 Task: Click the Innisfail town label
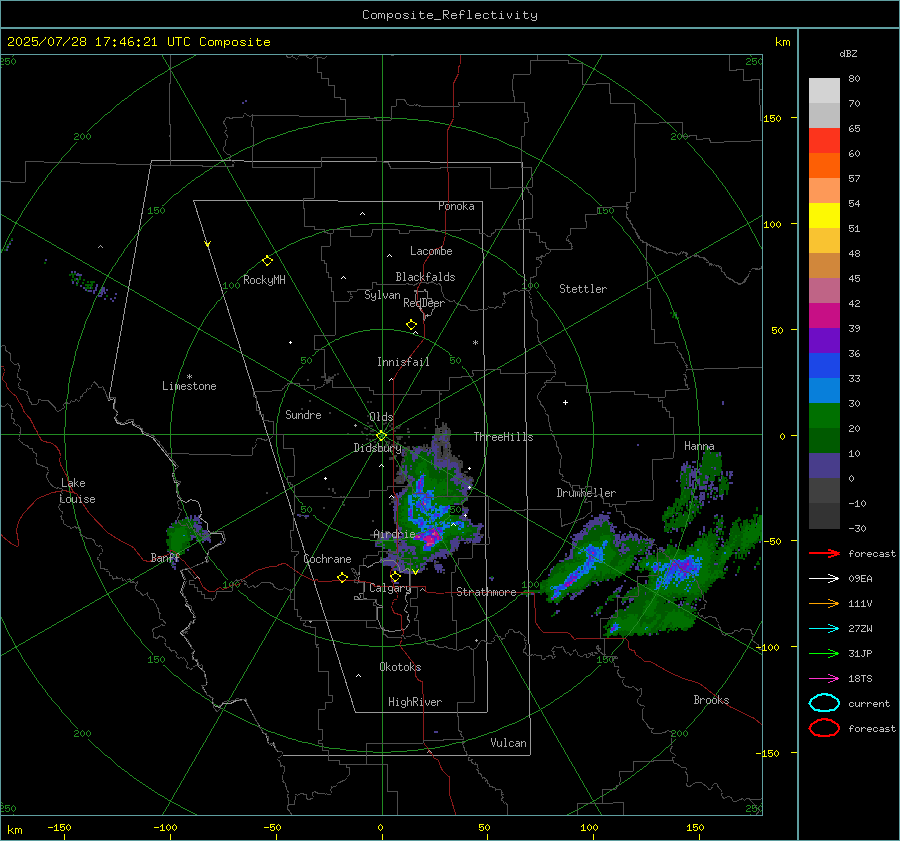[403, 362]
